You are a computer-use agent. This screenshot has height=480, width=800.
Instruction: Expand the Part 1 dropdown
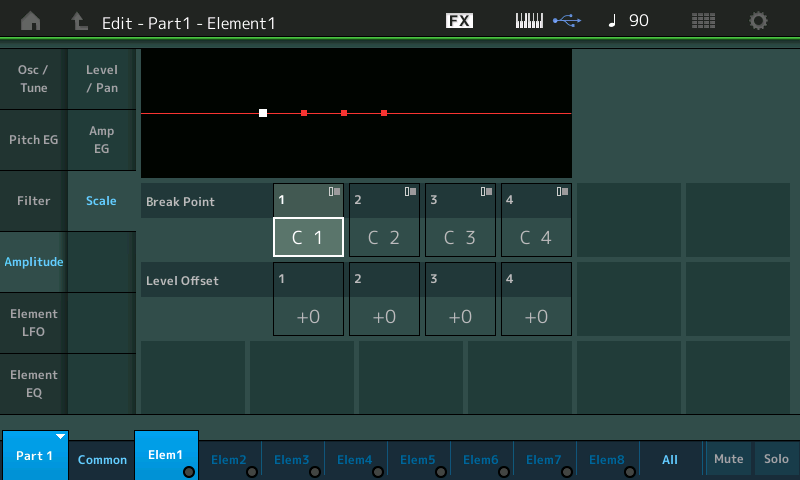tap(34, 455)
